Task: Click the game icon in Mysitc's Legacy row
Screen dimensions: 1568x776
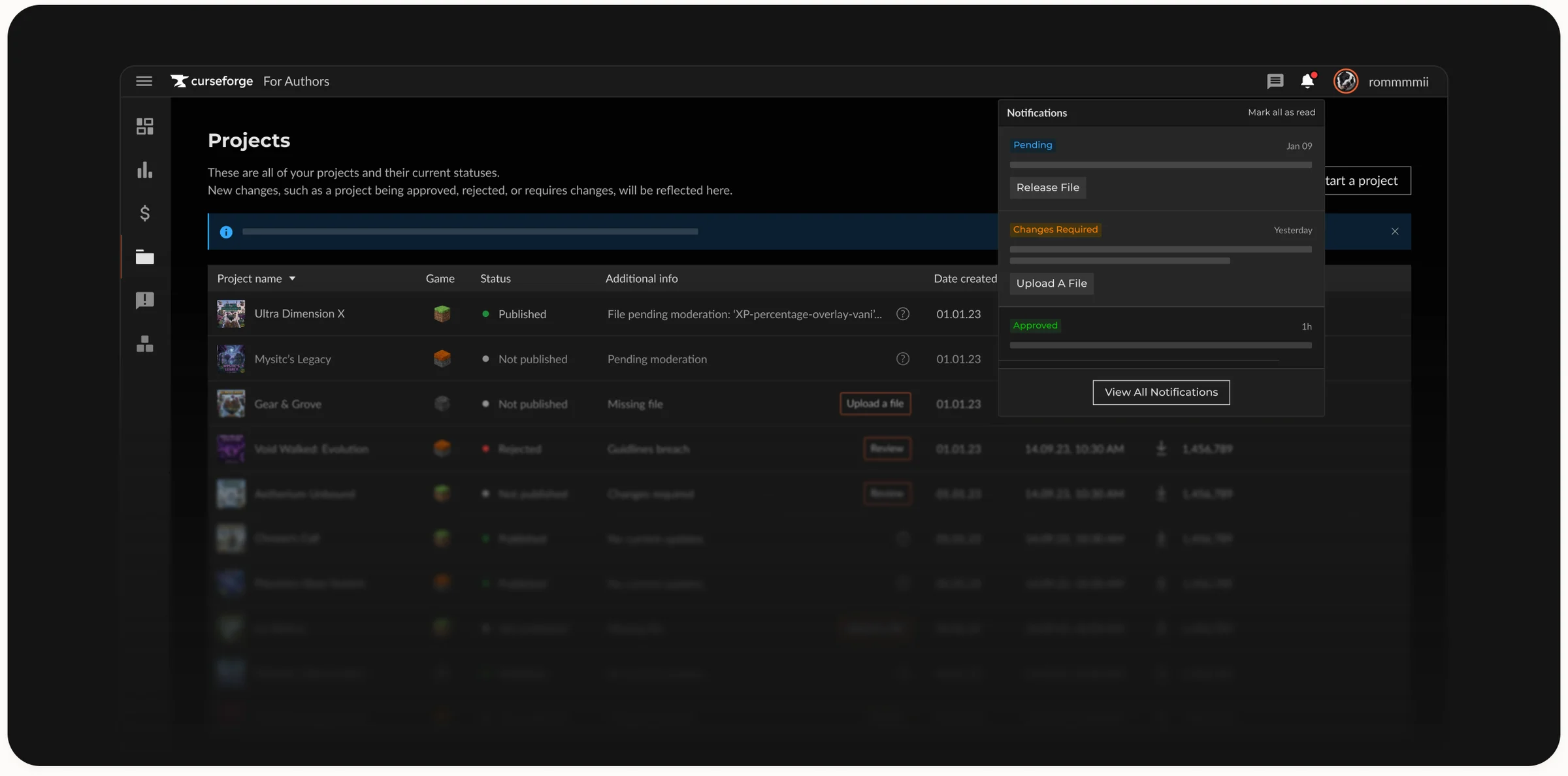Action: [x=442, y=359]
